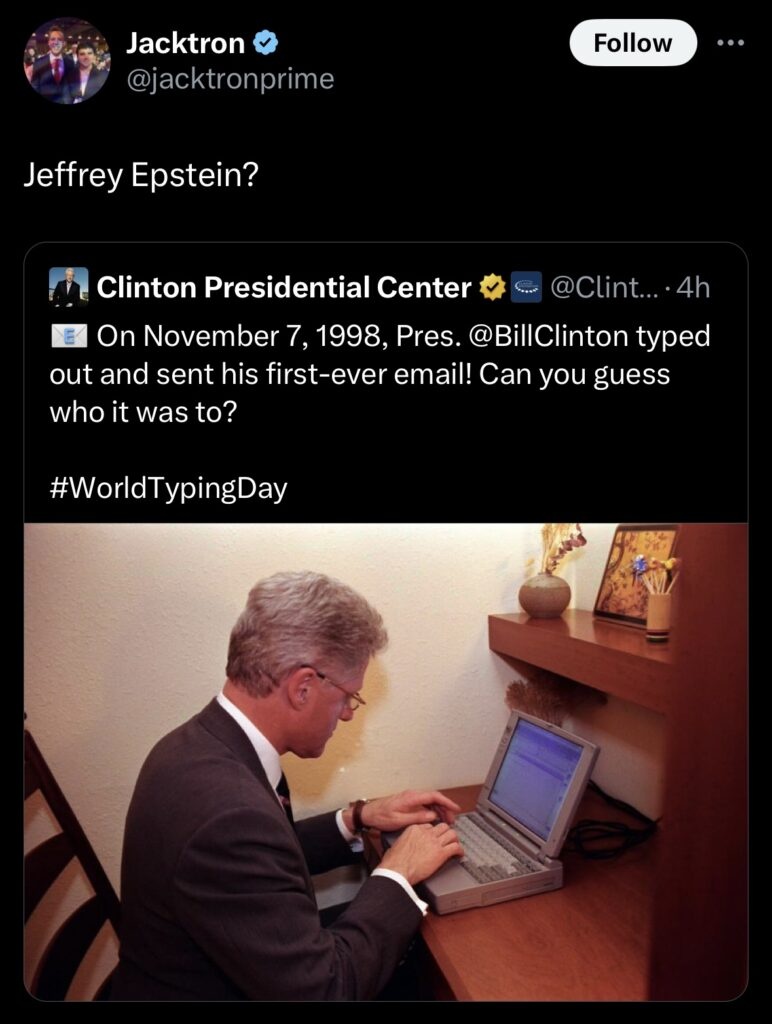Click the blue verified badge beside Jacktron
Viewport: 772px width, 1024px height.
coord(265,43)
